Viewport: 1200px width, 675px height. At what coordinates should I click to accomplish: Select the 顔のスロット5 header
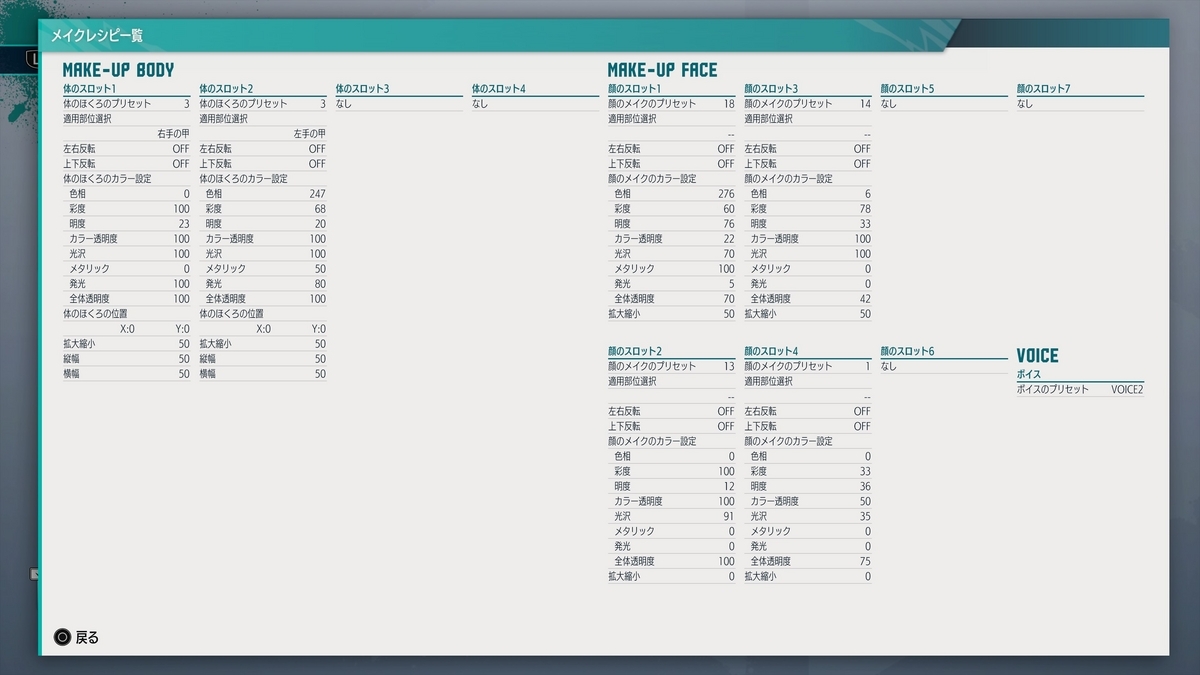coord(908,89)
